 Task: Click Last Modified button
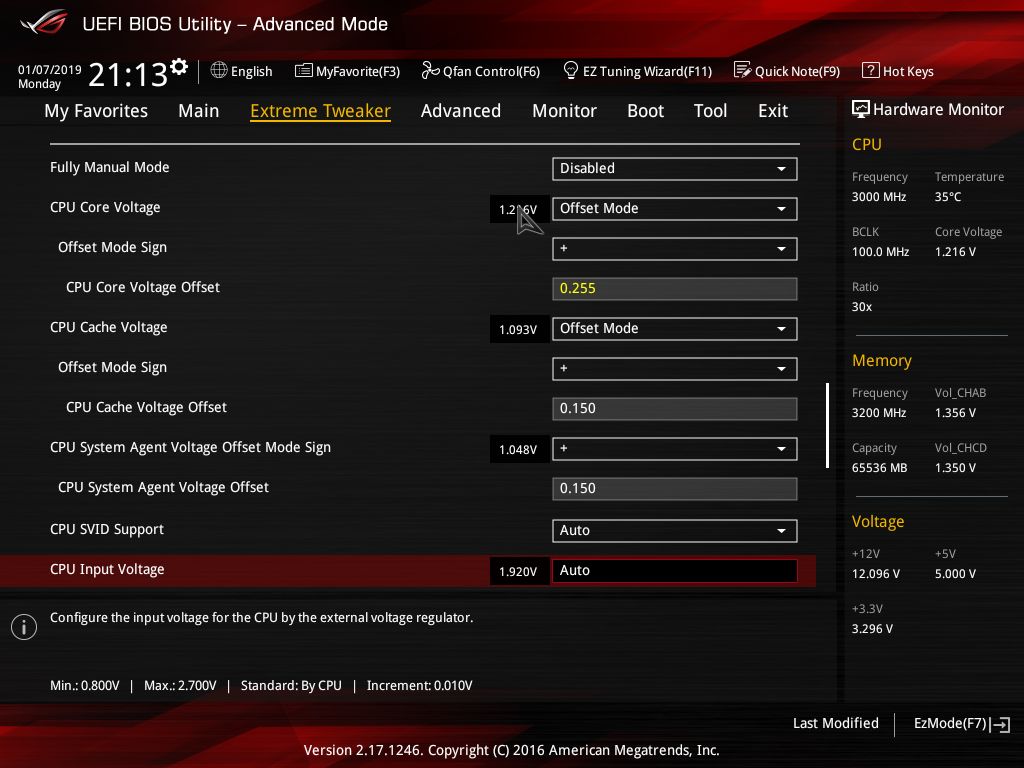pos(835,723)
